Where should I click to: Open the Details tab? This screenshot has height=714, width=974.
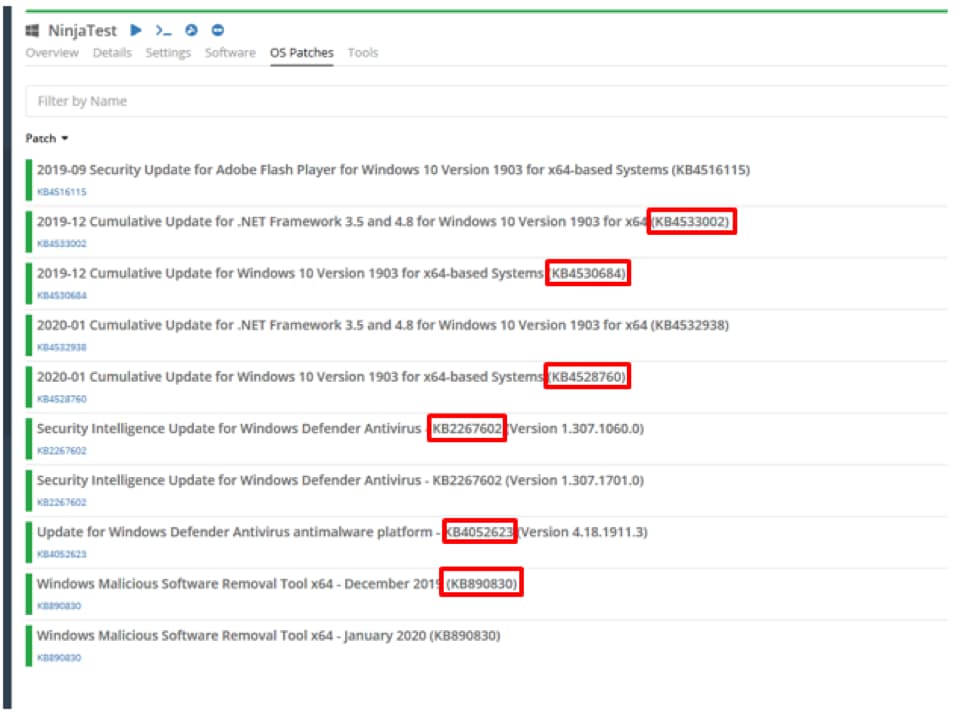point(112,53)
